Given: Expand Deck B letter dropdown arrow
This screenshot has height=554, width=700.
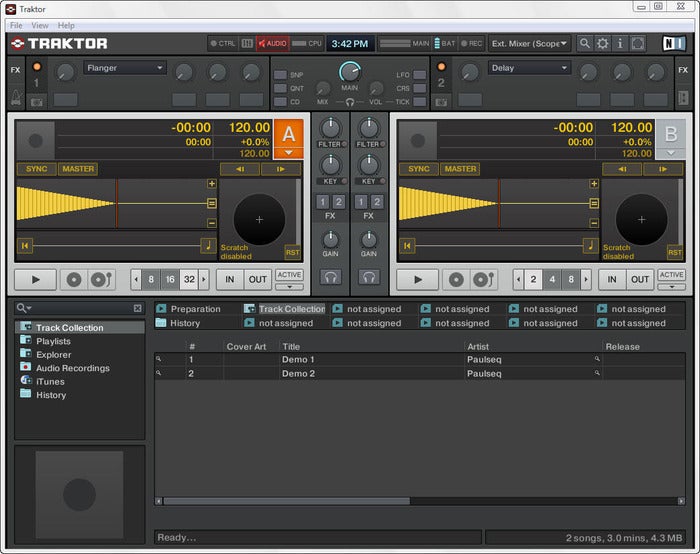Looking at the screenshot, I should click(x=671, y=153).
